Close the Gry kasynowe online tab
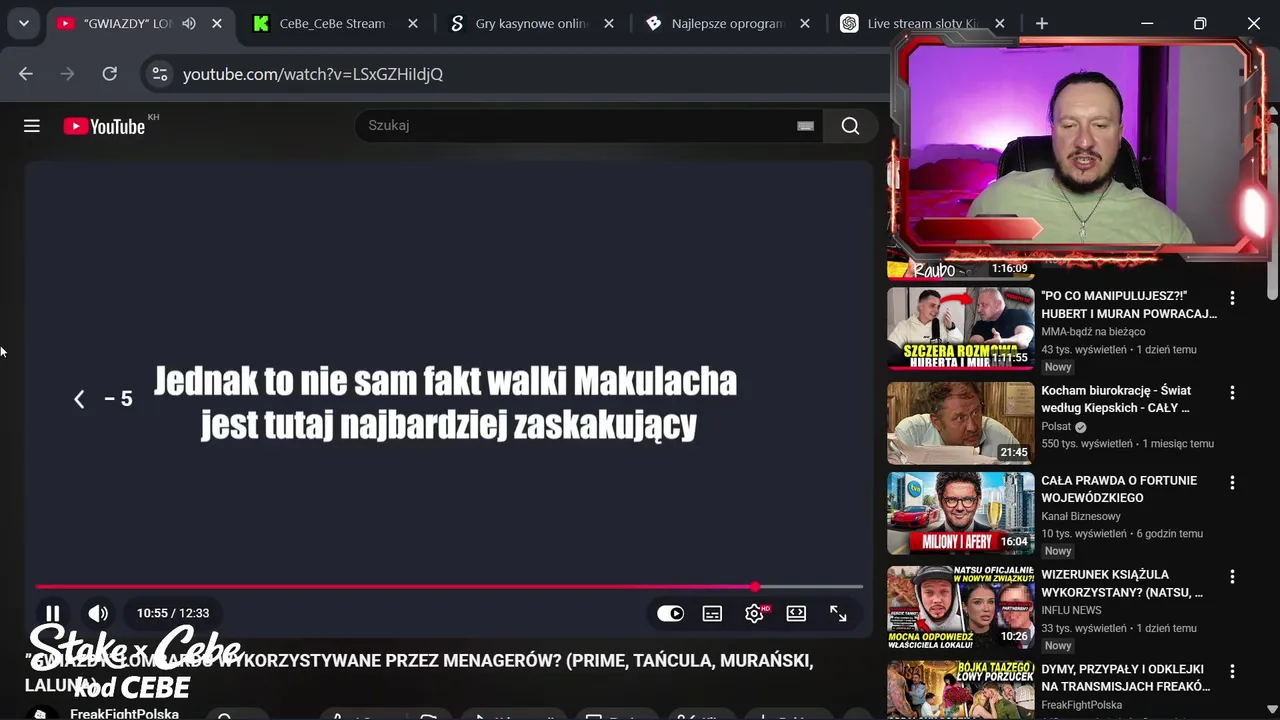Screen dimensions: 1280x720 (608, 23)
